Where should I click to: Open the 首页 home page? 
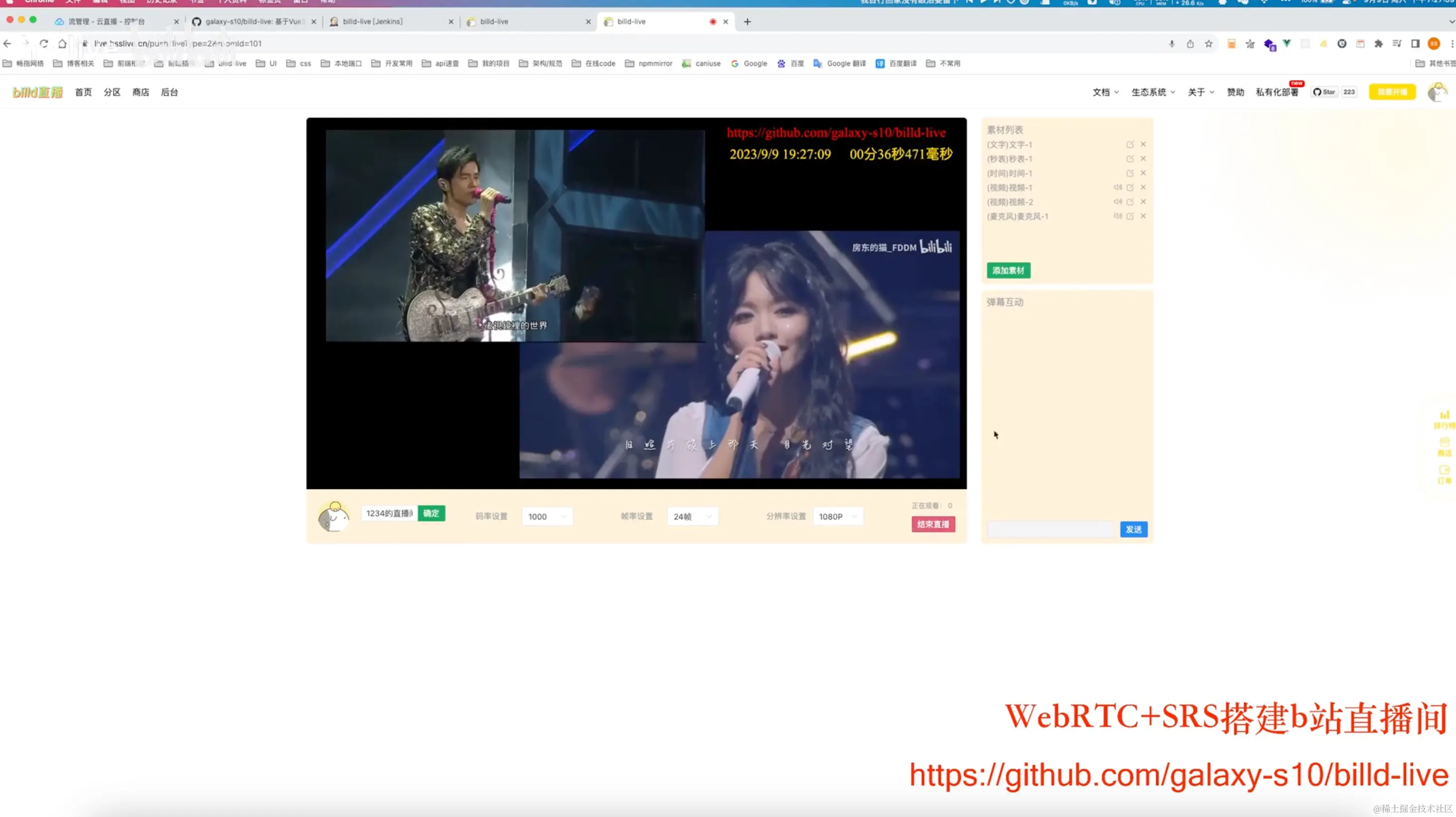pos(83,92)
